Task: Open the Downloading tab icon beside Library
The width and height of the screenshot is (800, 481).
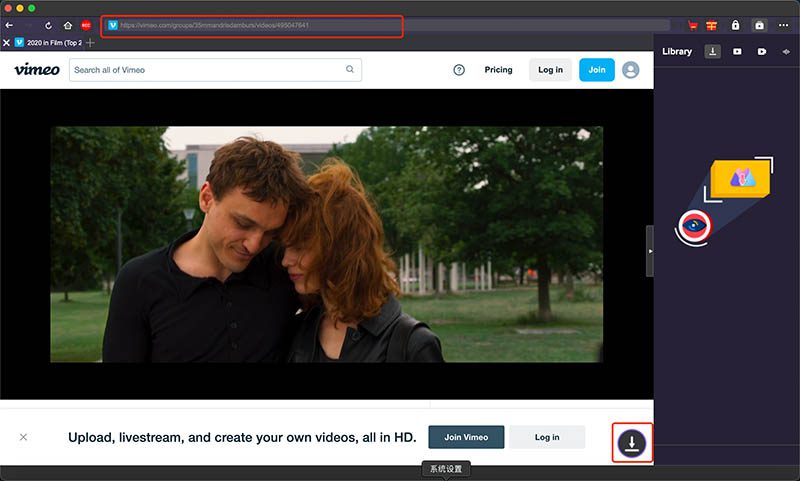Action: click(713, 52)
